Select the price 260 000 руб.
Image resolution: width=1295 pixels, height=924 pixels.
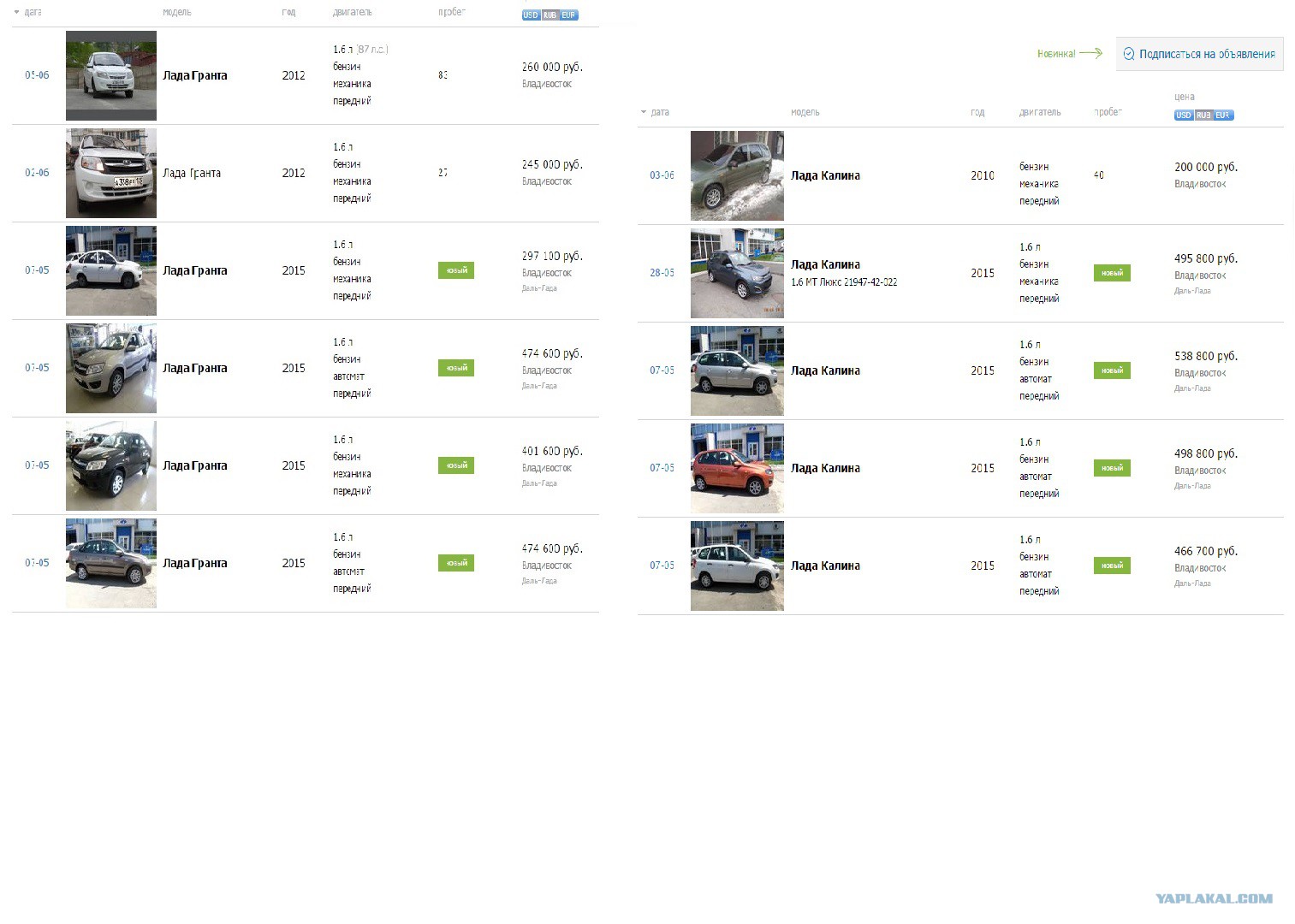coord(552,67)
